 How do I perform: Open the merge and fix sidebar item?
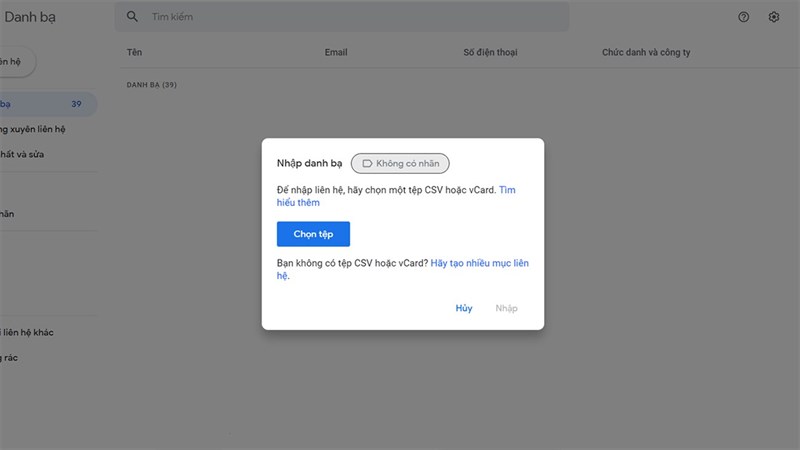pos(30,154)
